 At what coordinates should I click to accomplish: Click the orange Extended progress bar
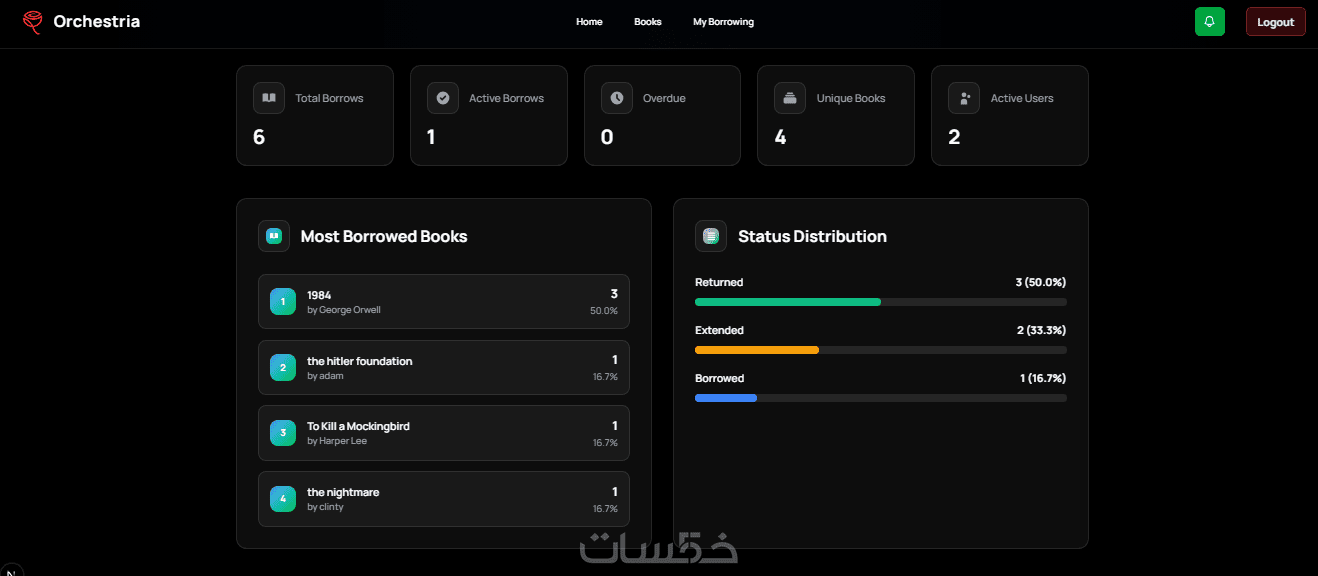(757, 350)
